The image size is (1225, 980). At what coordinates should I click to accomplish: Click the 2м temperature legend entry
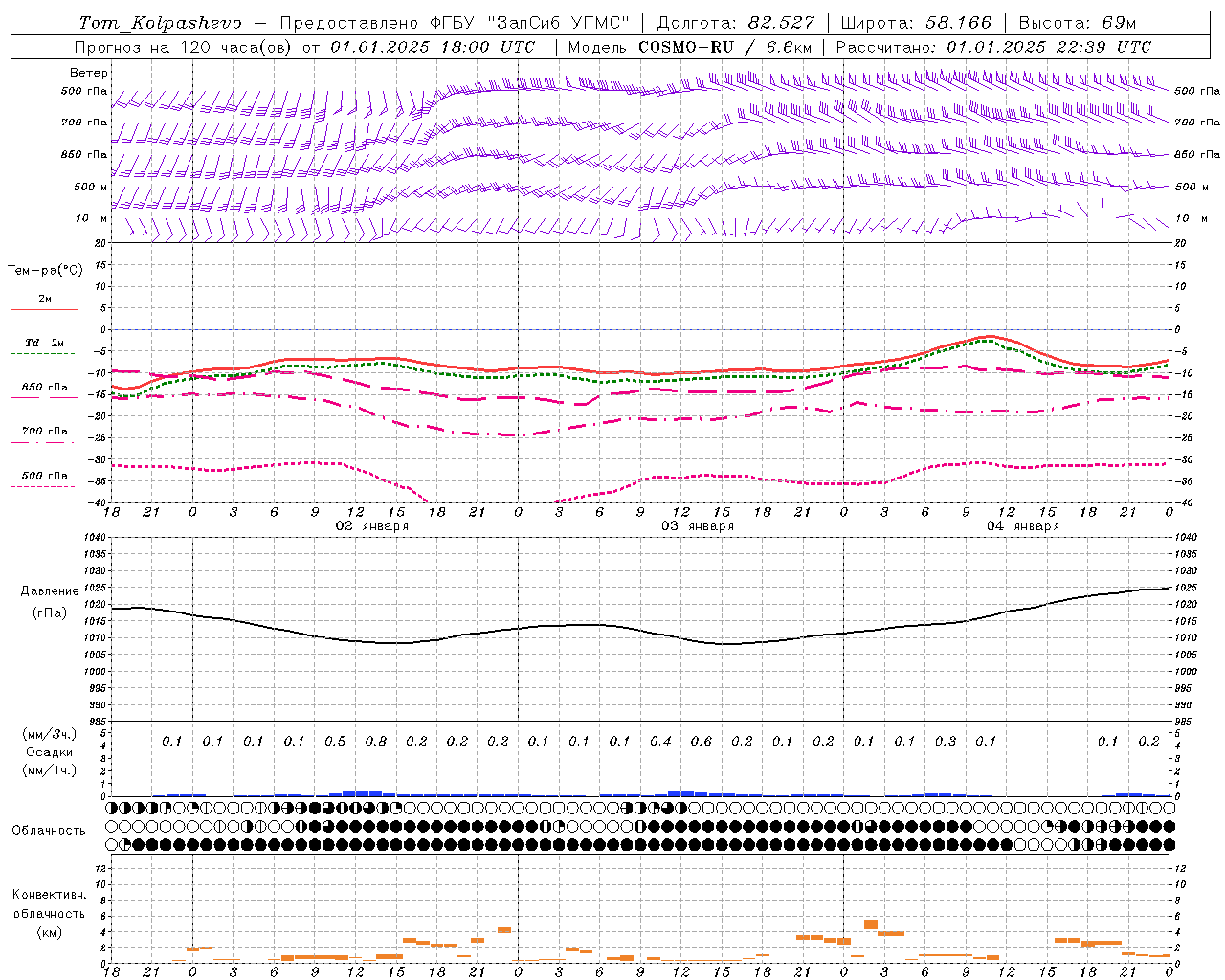(45, 300)
